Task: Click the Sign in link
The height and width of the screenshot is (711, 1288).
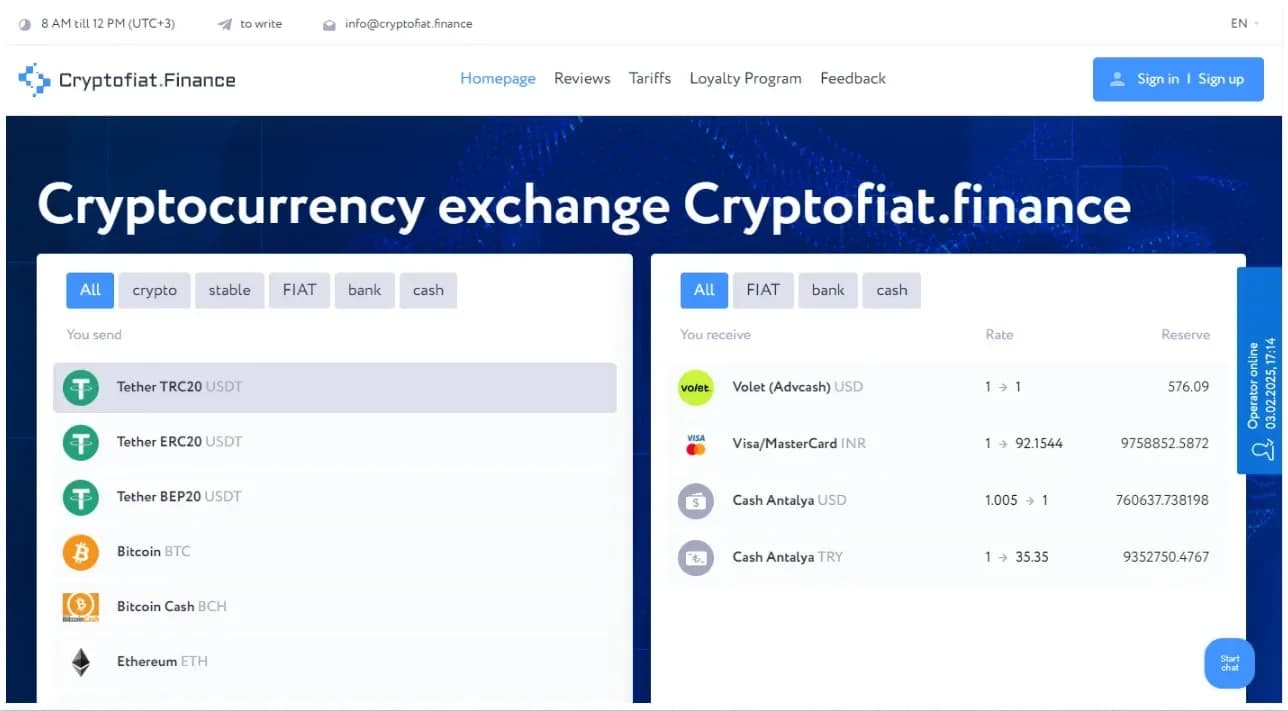Action: click(1158, 79)
